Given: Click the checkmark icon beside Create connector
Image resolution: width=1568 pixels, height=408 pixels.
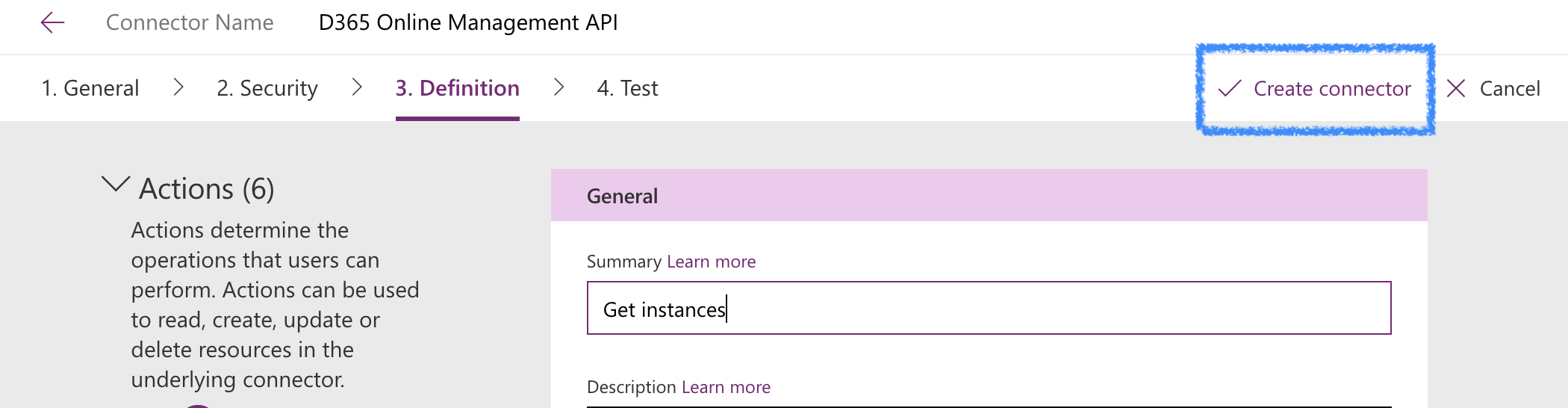Looking at the screenshot, I should pos(1229,89).
